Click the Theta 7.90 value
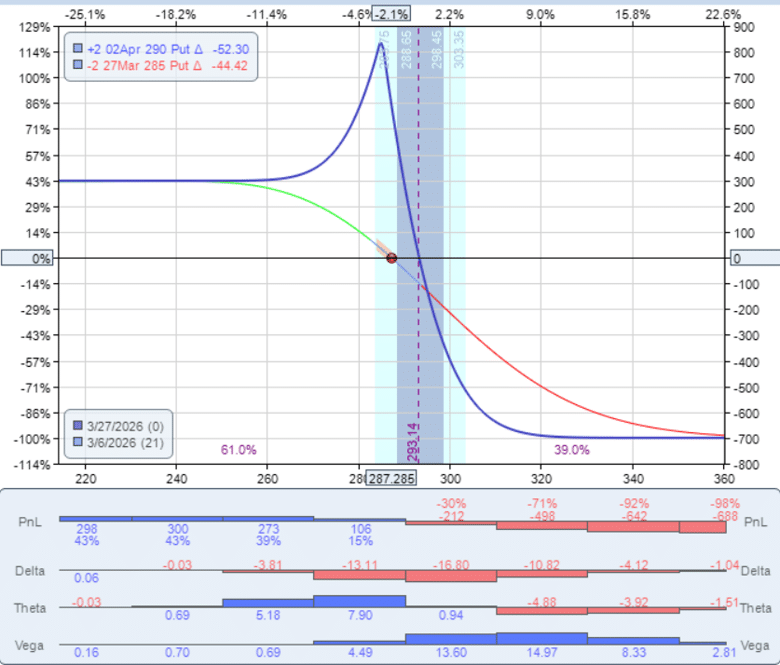 (360, 615)
